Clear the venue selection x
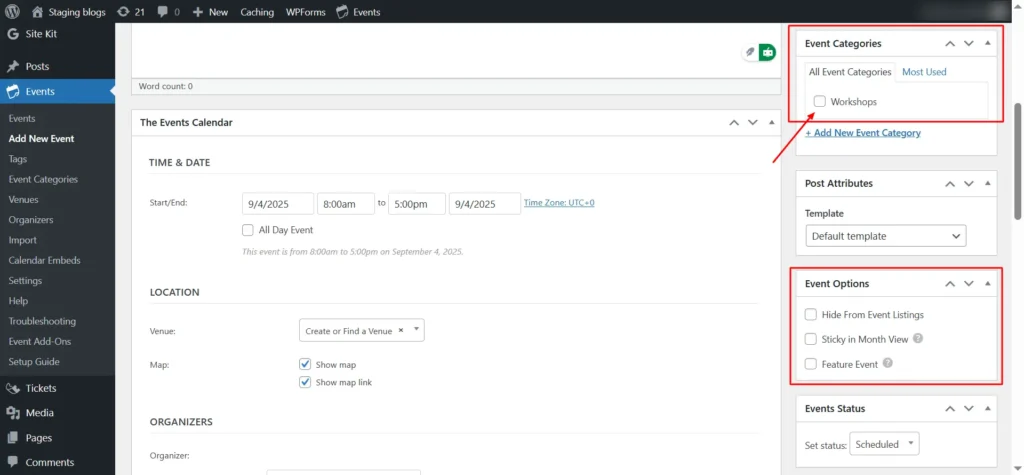This screenshot has height=475, width=1024. (401, 330)
